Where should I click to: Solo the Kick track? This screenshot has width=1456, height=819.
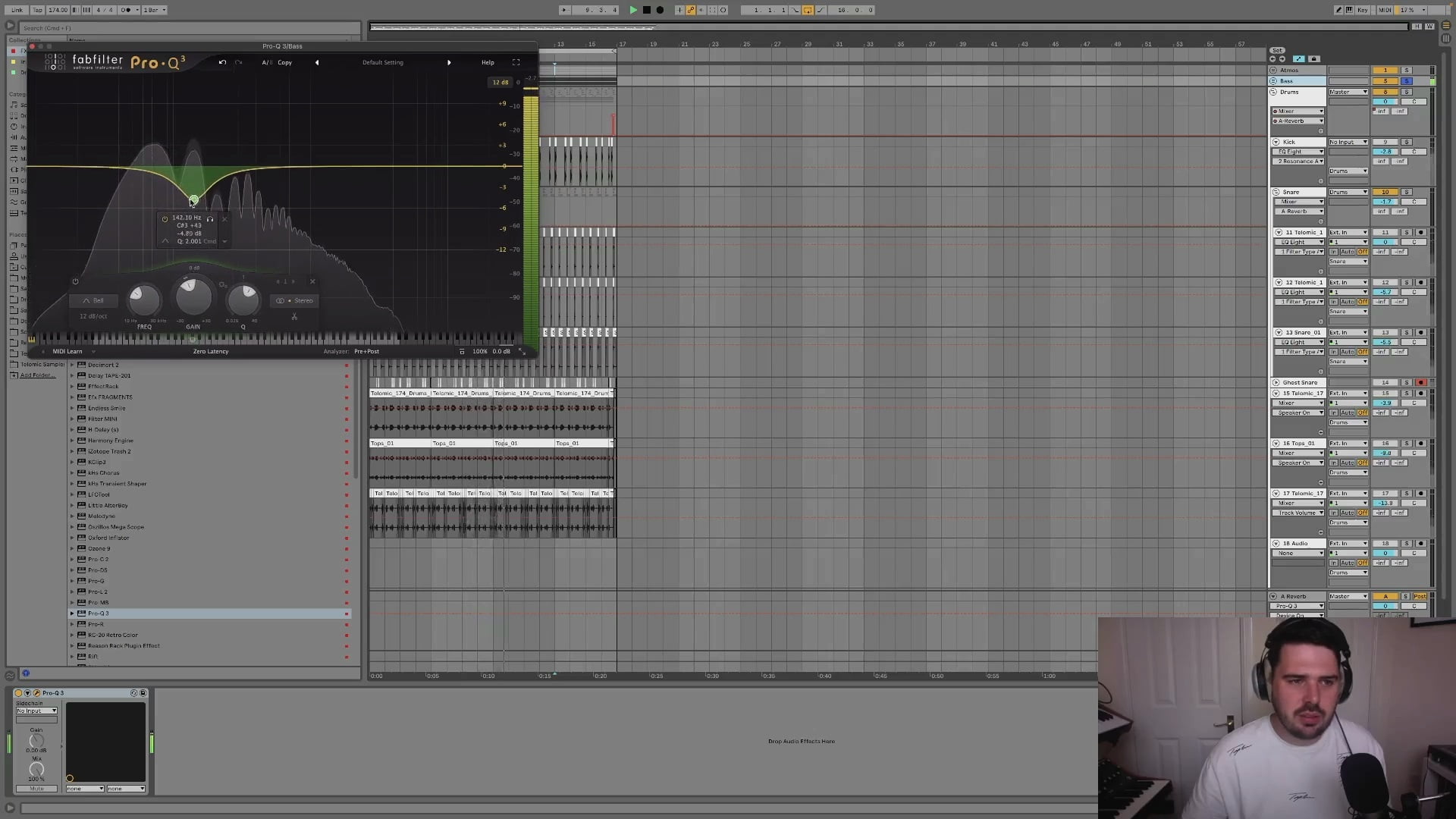(1407, 142)
